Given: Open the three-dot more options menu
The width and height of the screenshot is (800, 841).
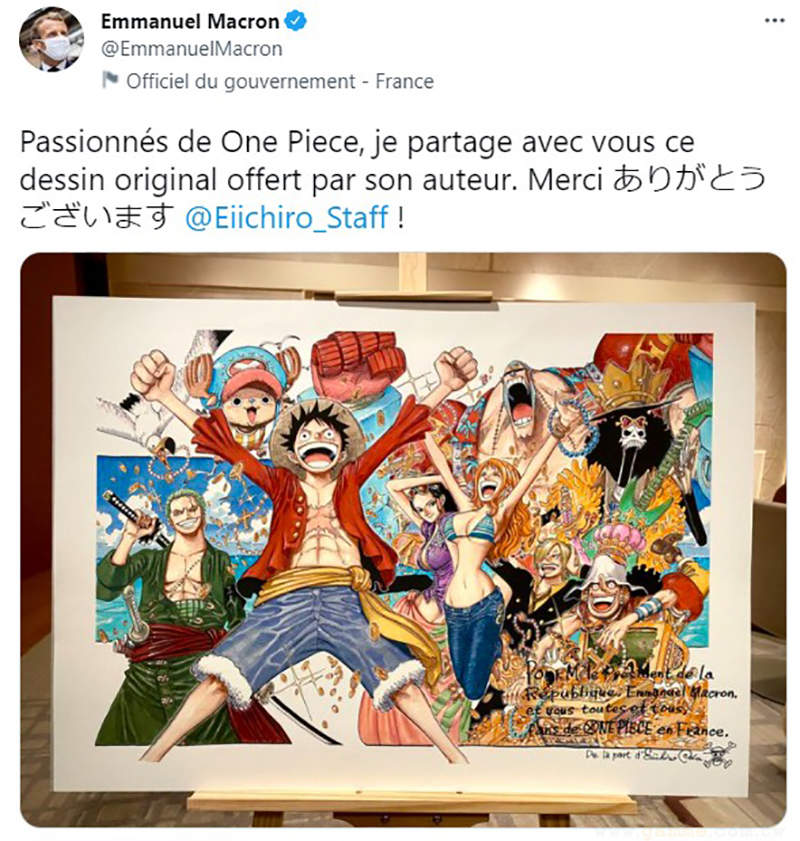Looking at the screenshot, I should pos(774,20).
